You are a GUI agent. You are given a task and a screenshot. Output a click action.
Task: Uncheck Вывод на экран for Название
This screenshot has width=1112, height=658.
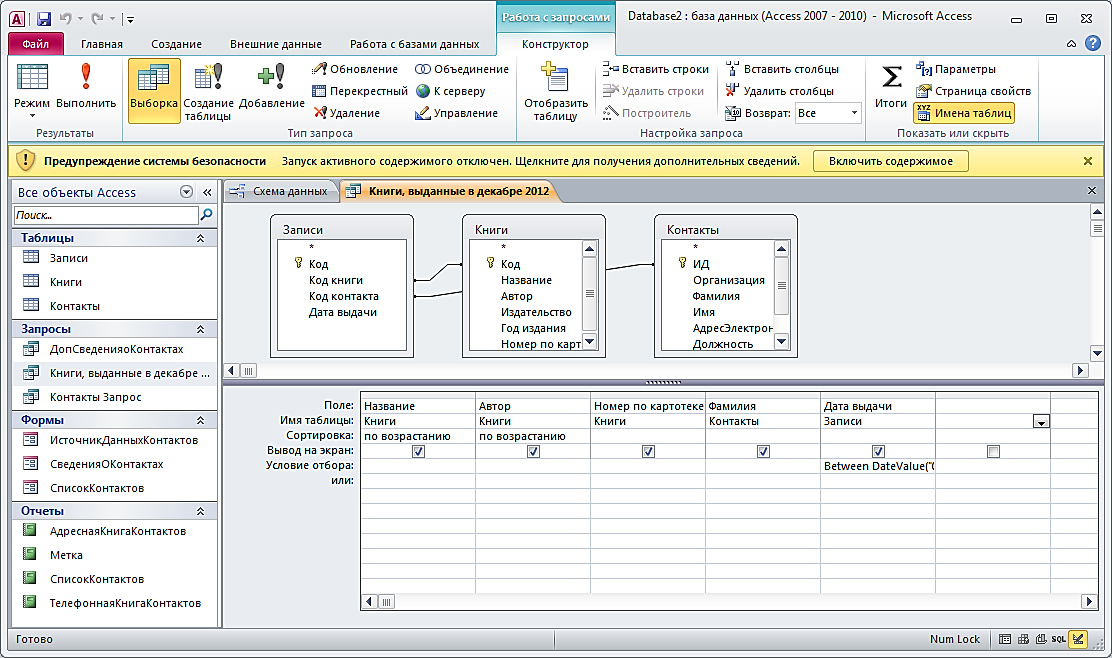[x=418, y=452]
